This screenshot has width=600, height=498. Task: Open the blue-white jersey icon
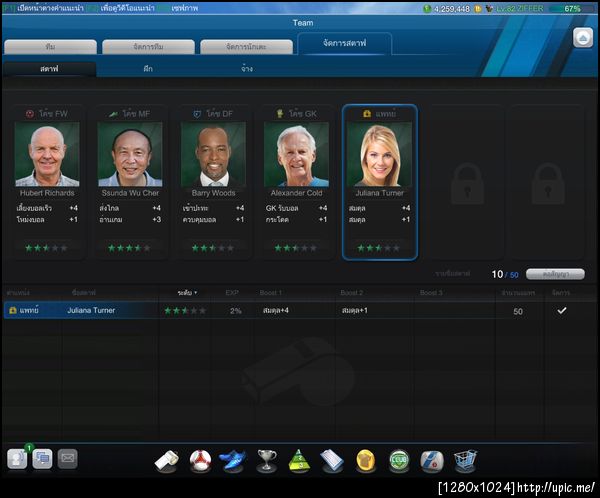tap(432, 460)
